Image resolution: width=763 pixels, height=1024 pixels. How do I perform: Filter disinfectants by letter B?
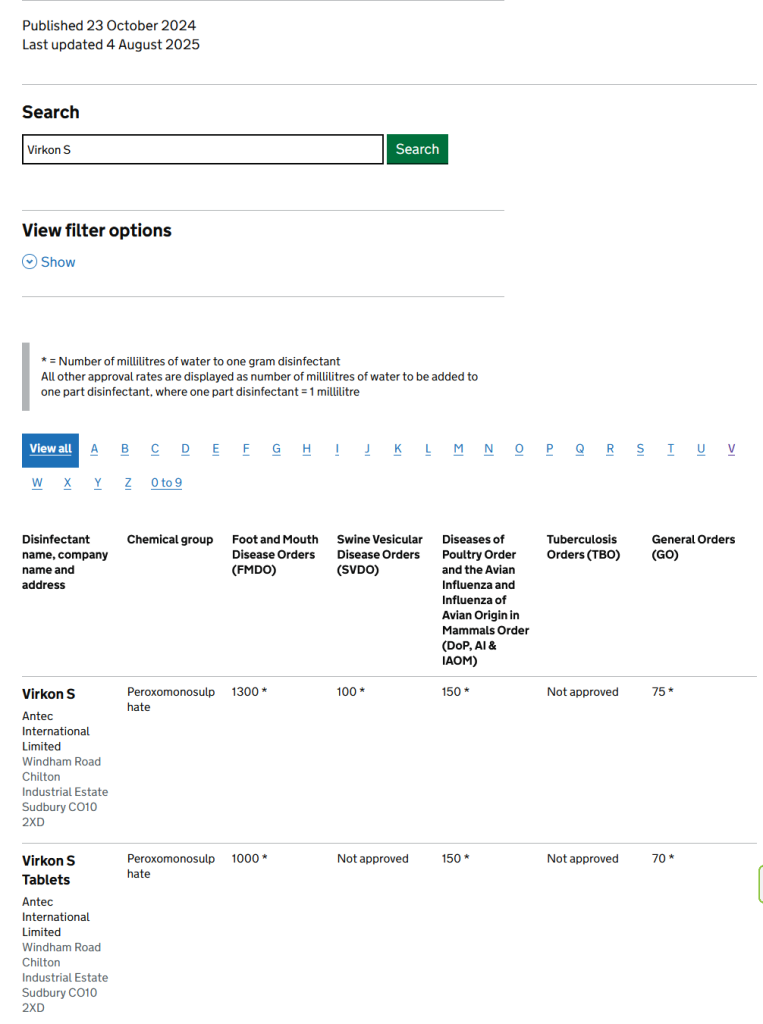pyautogui.click(x=125, y=449)
